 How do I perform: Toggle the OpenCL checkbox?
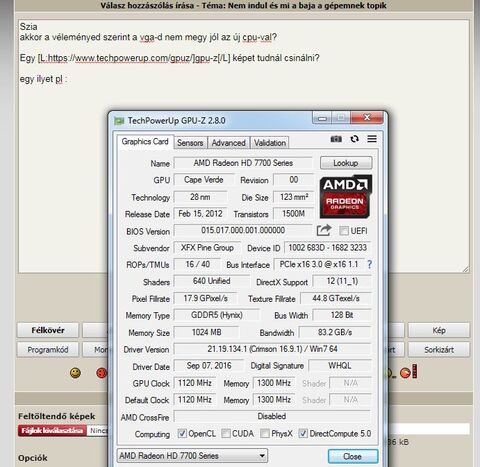pos(182,433)
